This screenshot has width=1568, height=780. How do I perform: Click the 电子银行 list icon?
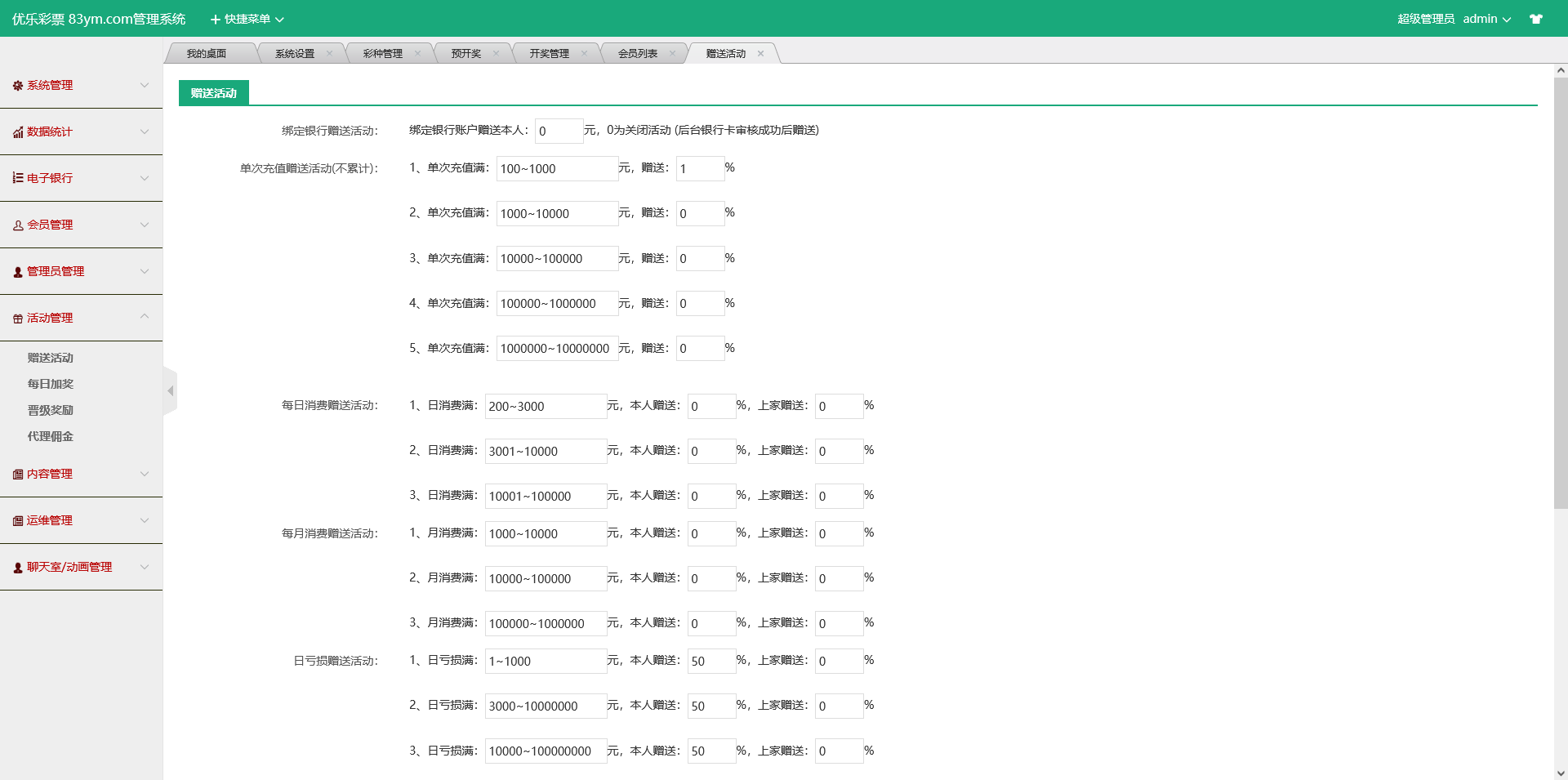[x=18, y=178]
